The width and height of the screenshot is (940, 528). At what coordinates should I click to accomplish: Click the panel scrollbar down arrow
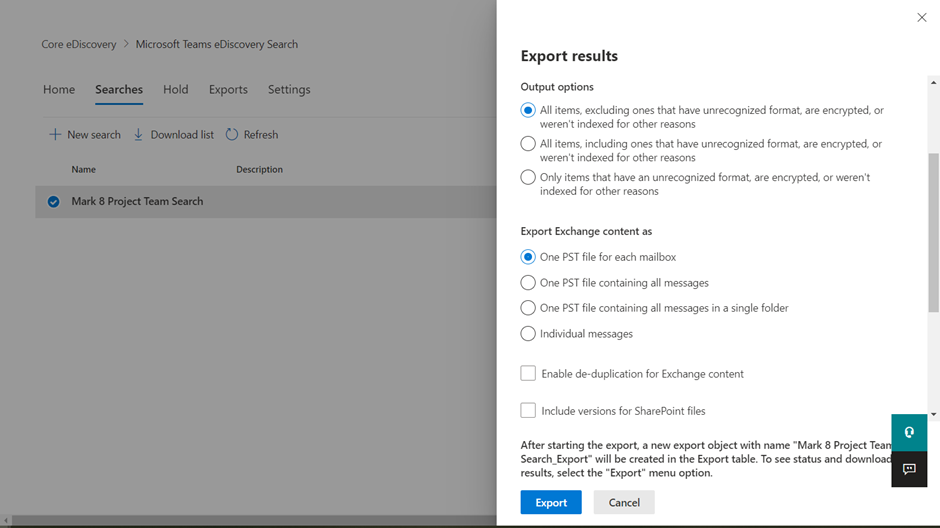tap(933, 414)
